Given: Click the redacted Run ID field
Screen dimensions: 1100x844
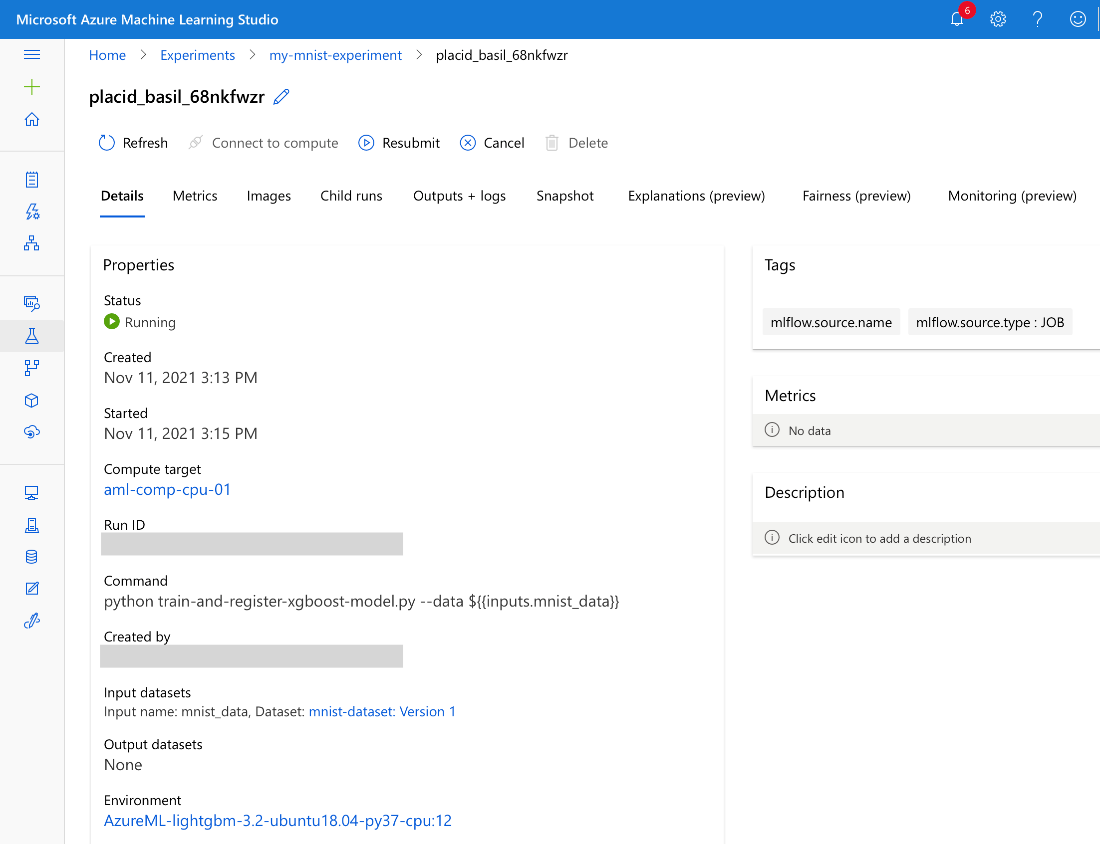Looking at the screenshot, I should 252,544.
